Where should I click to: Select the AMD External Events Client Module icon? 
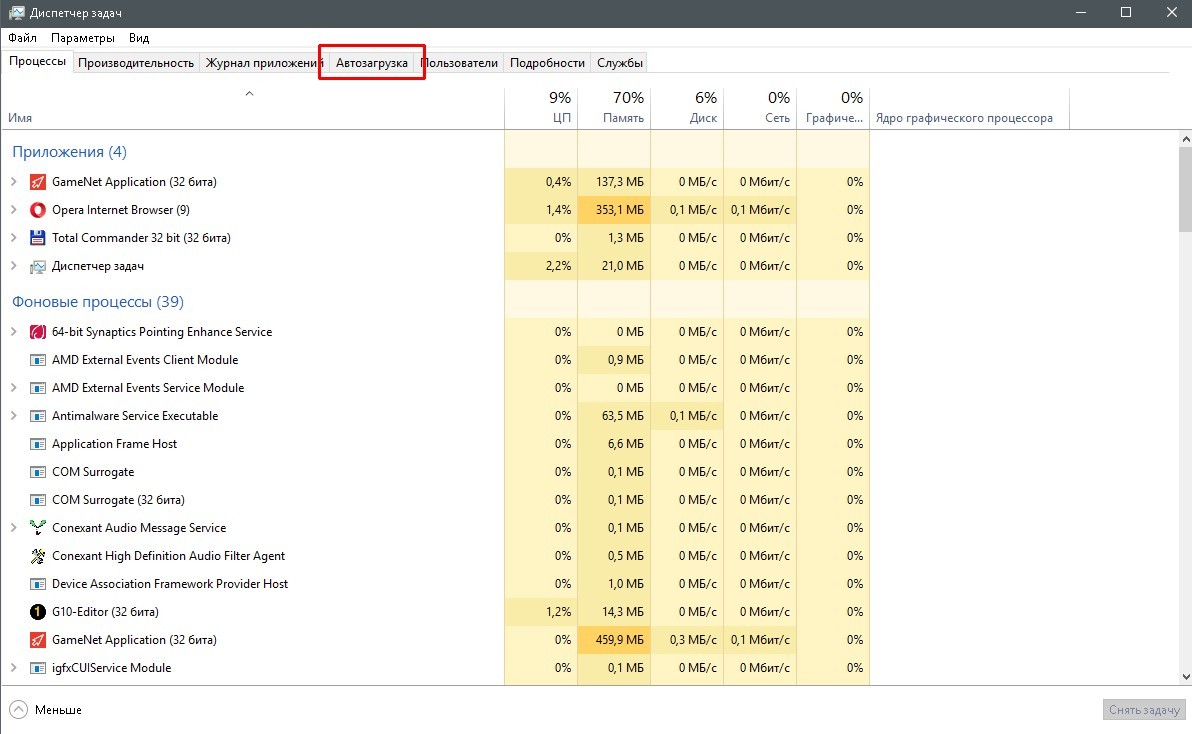point(37,360)
